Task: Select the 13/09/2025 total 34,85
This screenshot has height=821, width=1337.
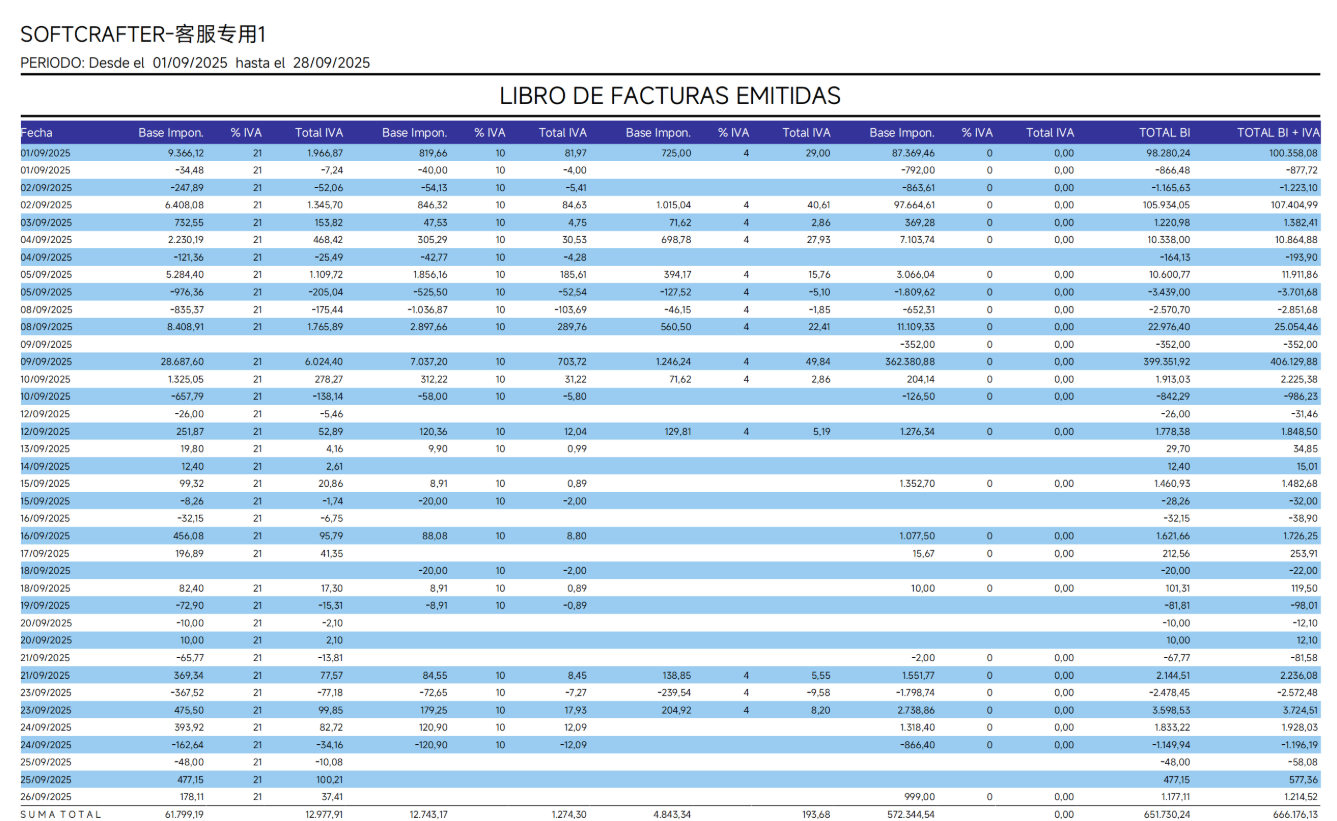Action: [x=1304, y=449]
